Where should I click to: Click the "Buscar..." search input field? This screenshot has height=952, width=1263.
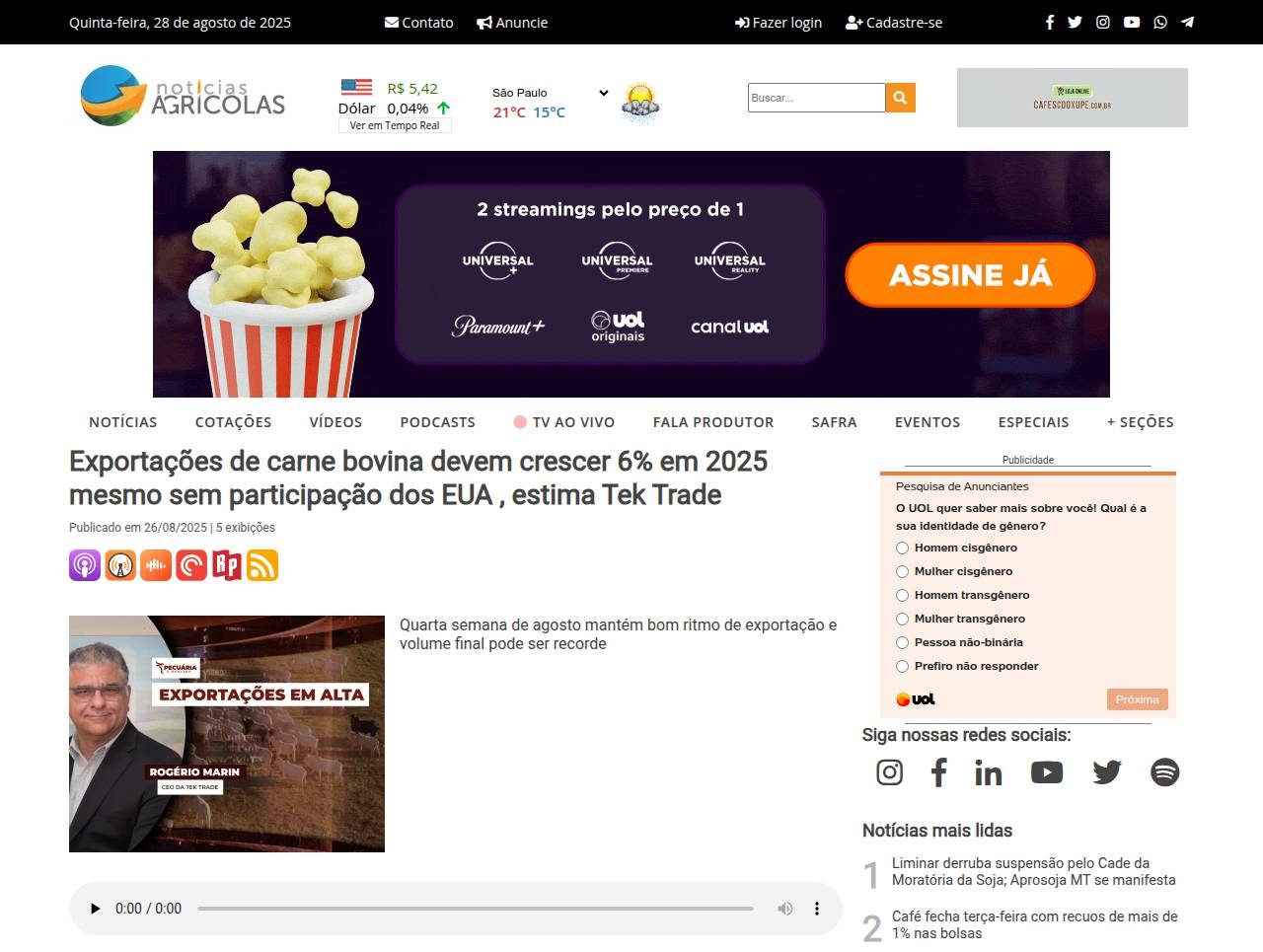tap(816, 98)
